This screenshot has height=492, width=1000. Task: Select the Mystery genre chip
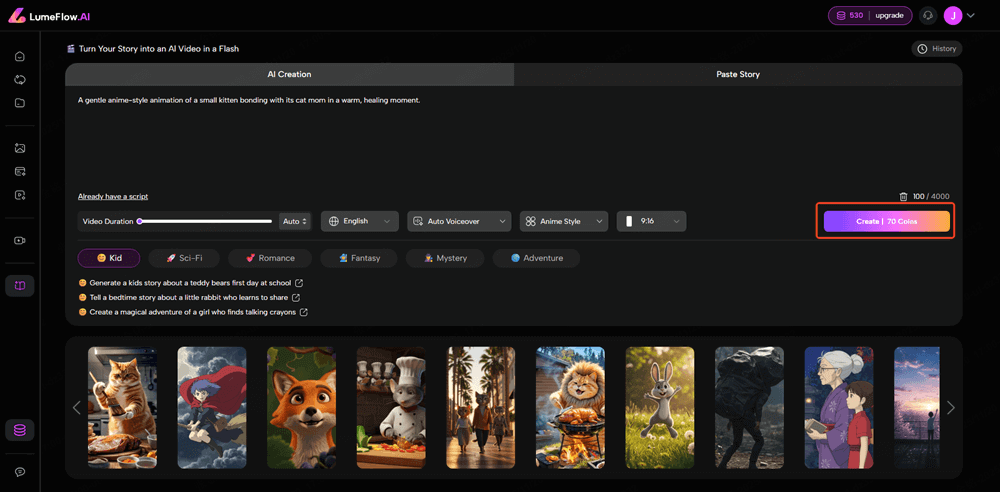point(444,258)
